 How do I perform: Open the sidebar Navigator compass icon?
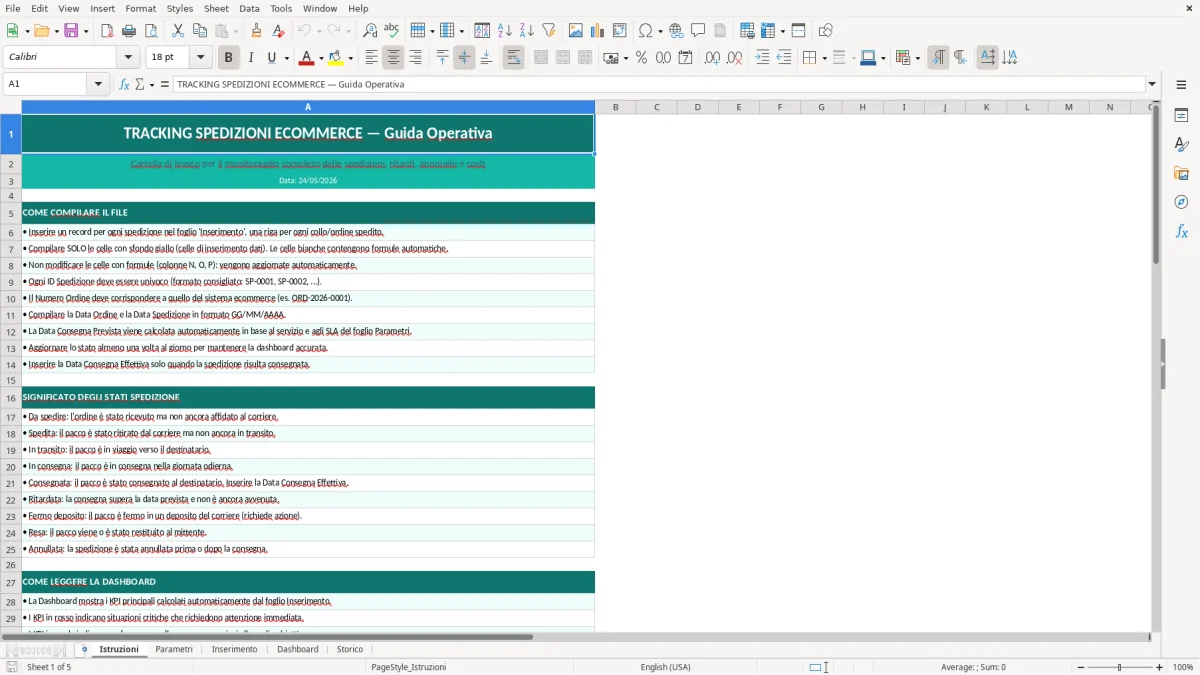tap(1181, 202)
